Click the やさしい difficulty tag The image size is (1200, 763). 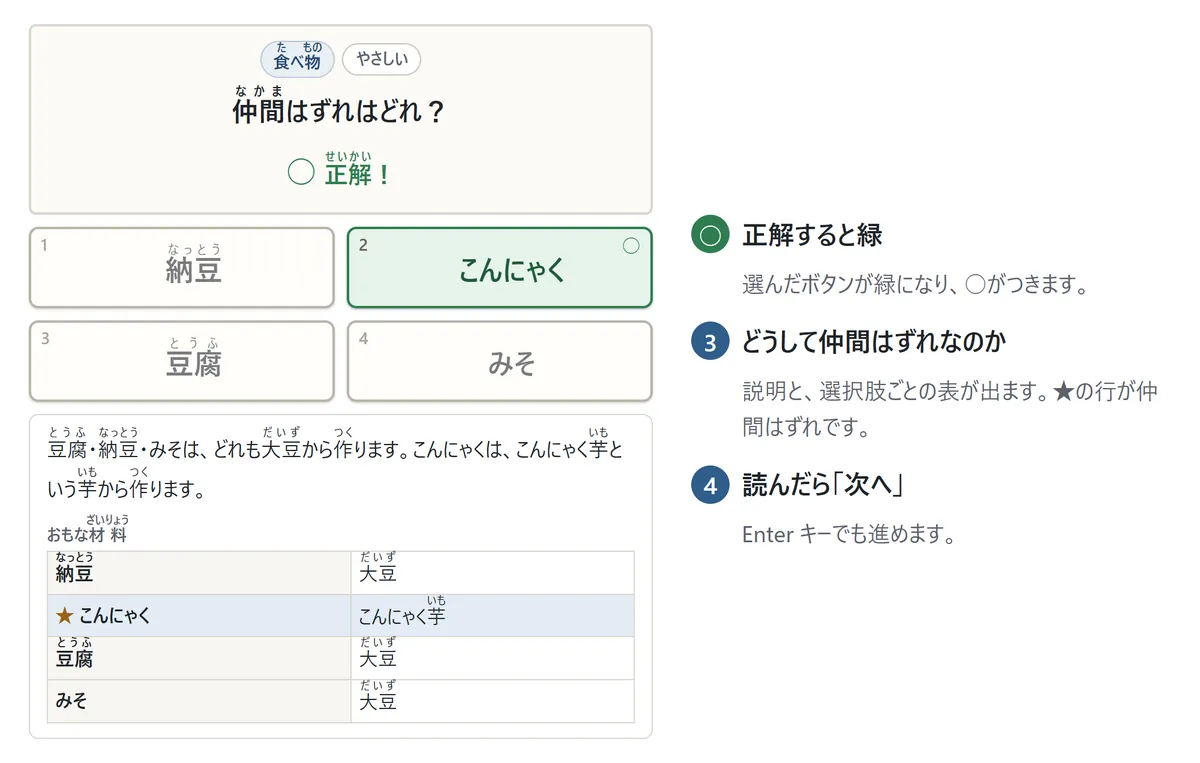(381, 59)
